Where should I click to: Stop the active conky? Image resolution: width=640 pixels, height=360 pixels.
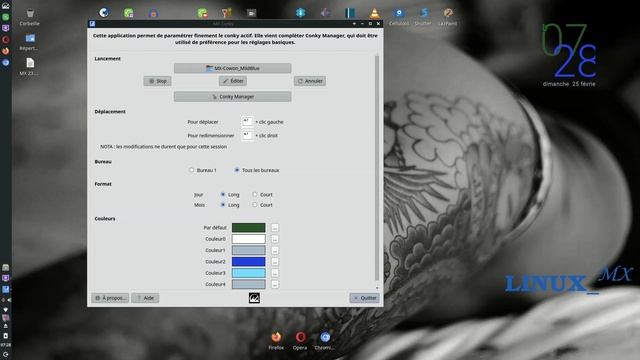coord(158,81)
